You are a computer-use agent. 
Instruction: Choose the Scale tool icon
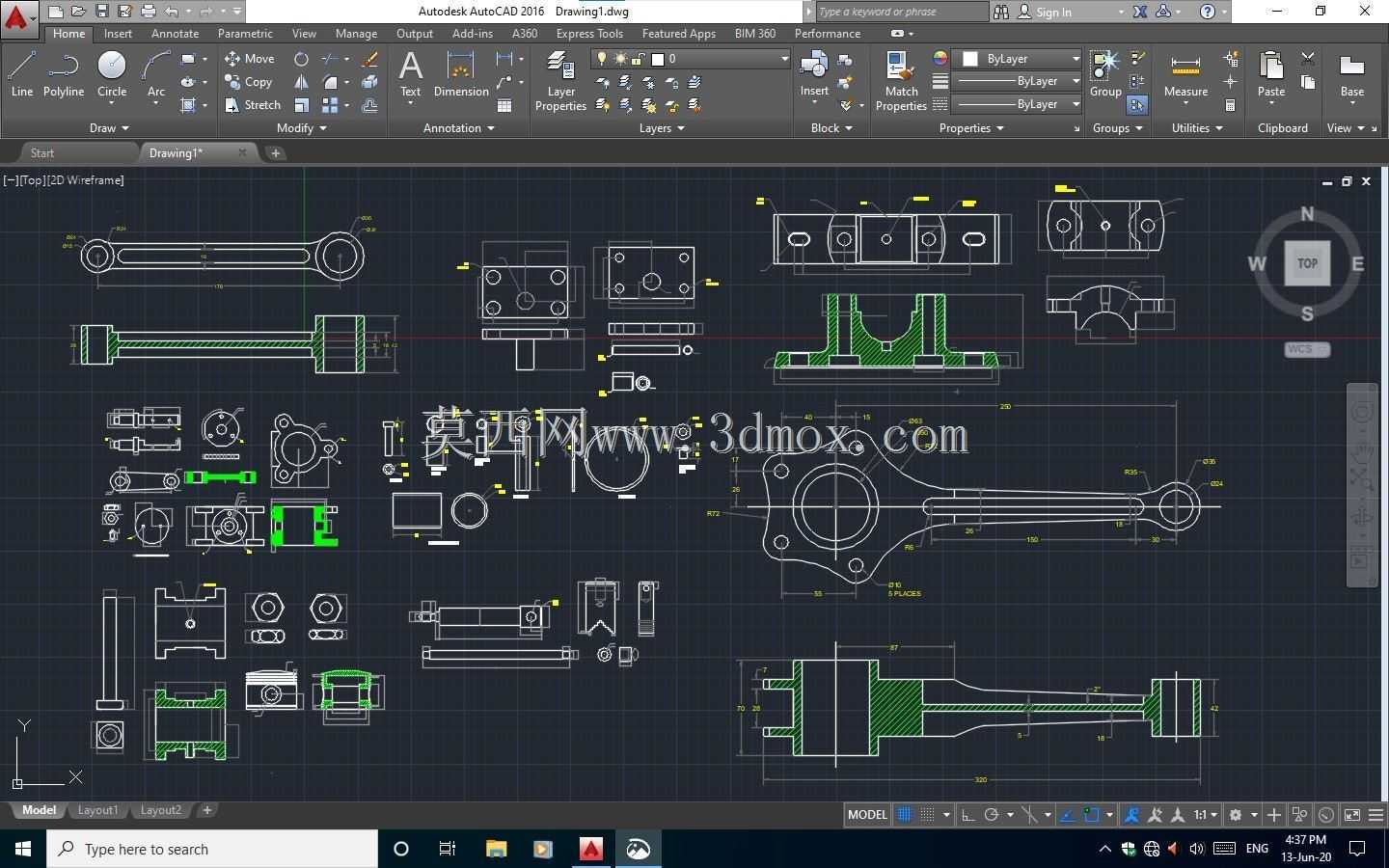(302, 104)
